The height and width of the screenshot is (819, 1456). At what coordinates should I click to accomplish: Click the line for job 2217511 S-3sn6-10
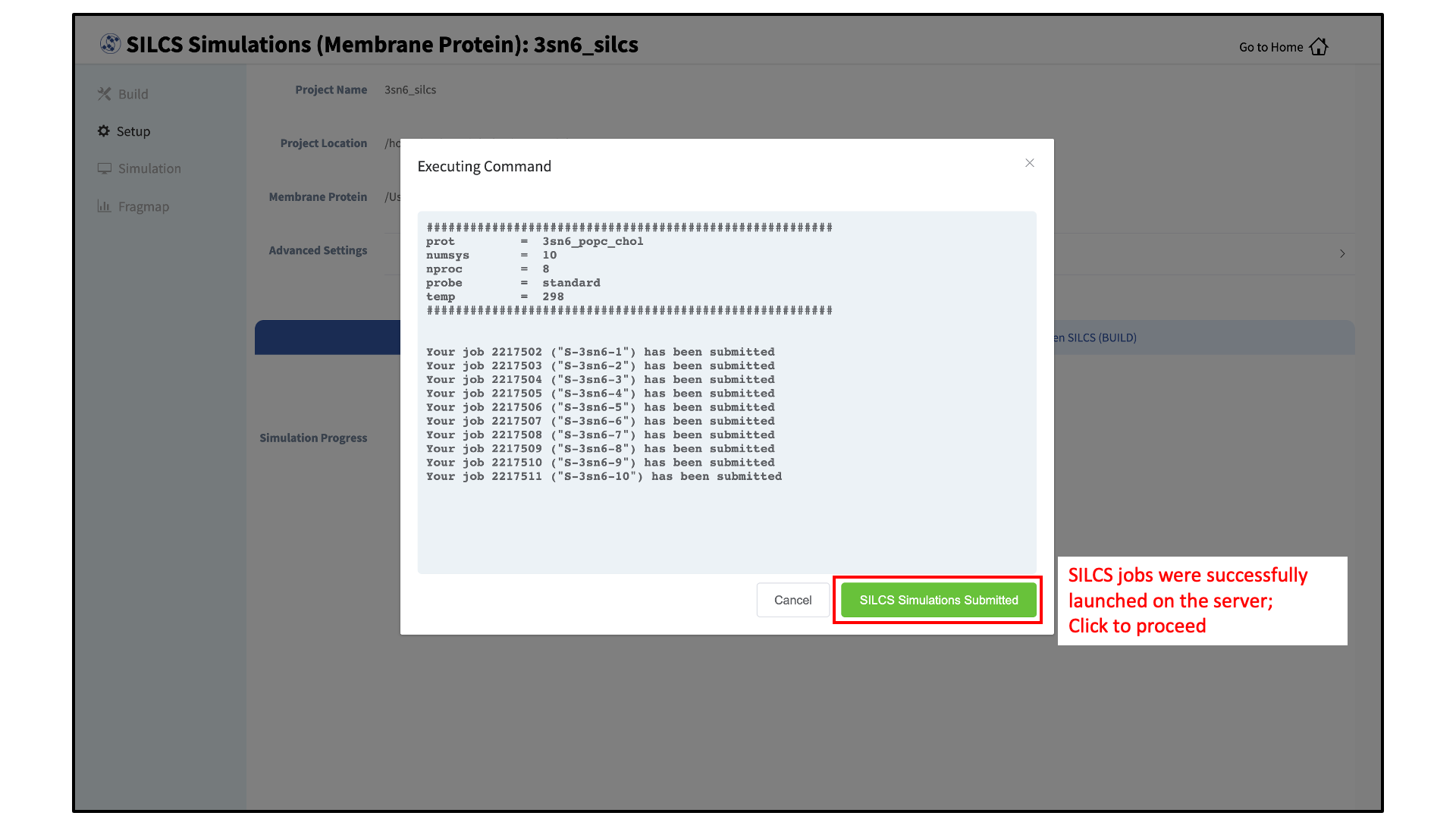(604, 476)
